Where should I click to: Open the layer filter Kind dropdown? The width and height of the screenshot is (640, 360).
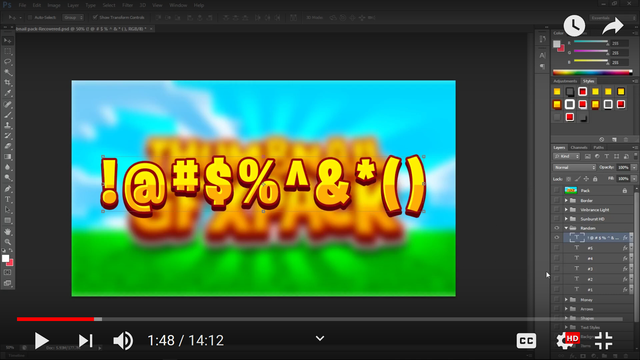point(567,156)
